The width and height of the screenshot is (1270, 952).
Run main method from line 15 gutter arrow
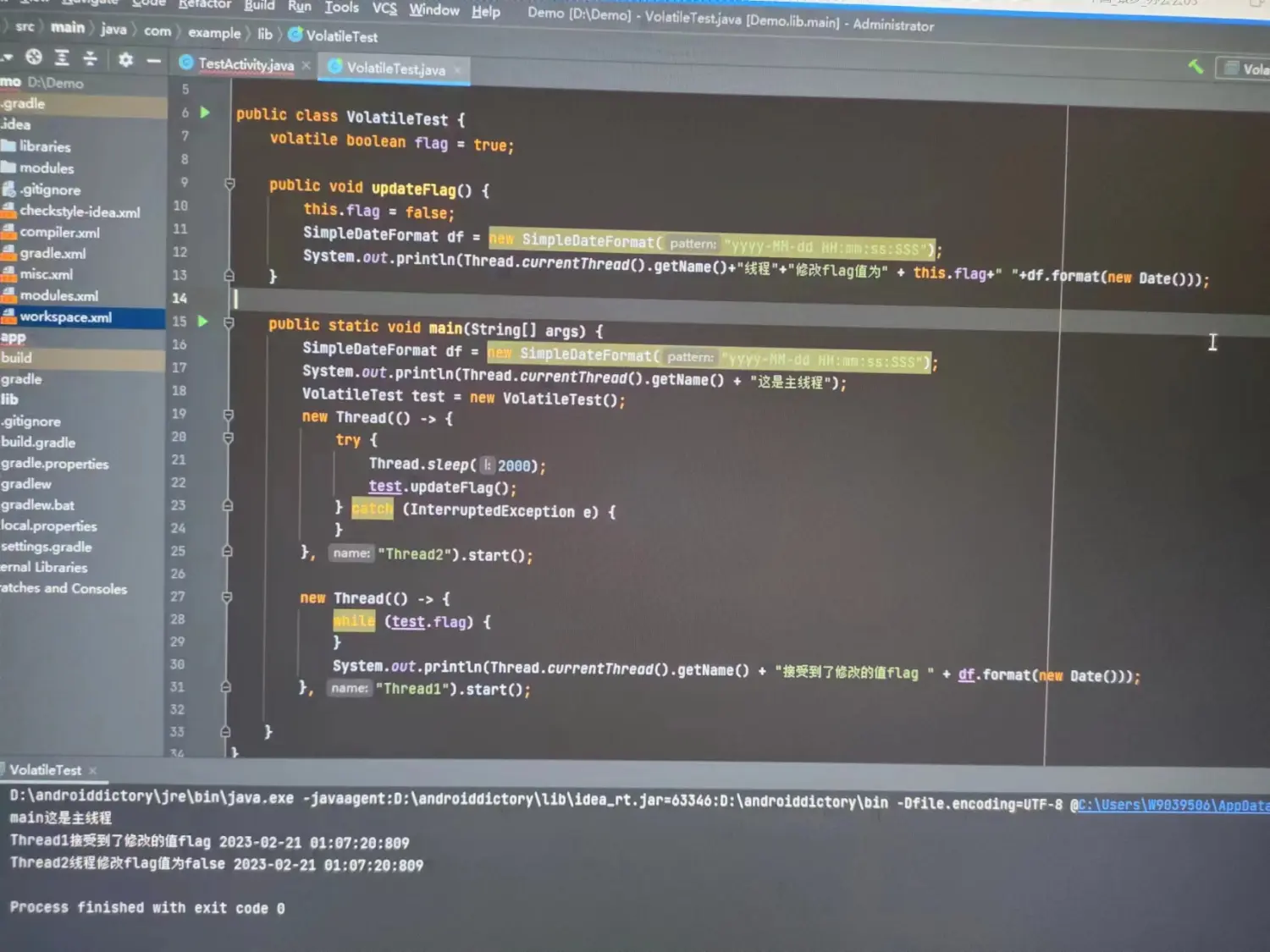(x=203, y=321)
